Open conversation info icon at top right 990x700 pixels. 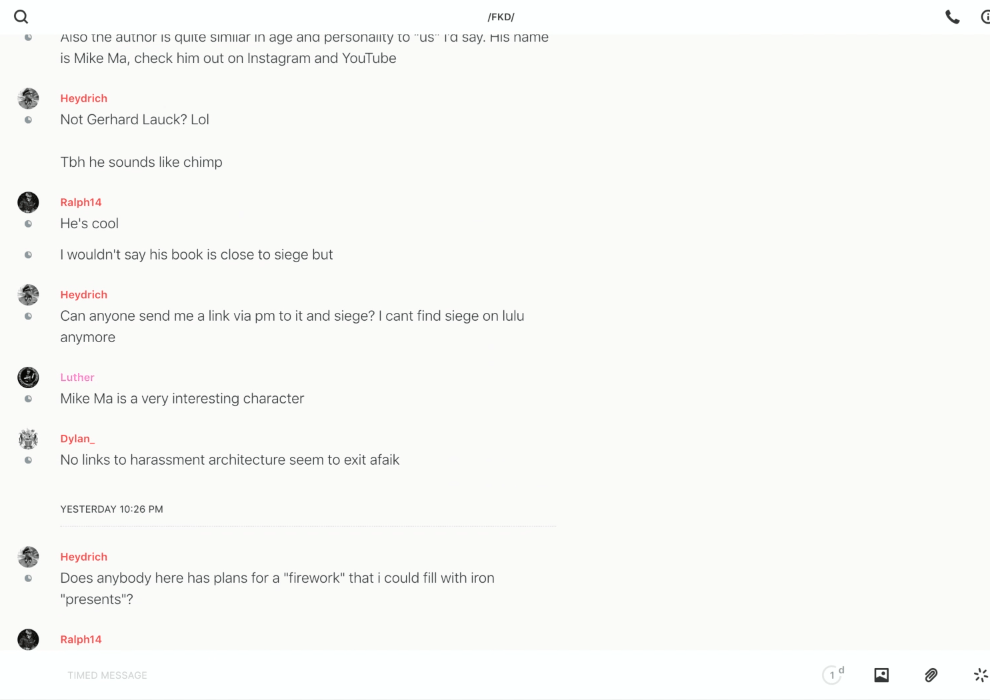tap(984, 17)
